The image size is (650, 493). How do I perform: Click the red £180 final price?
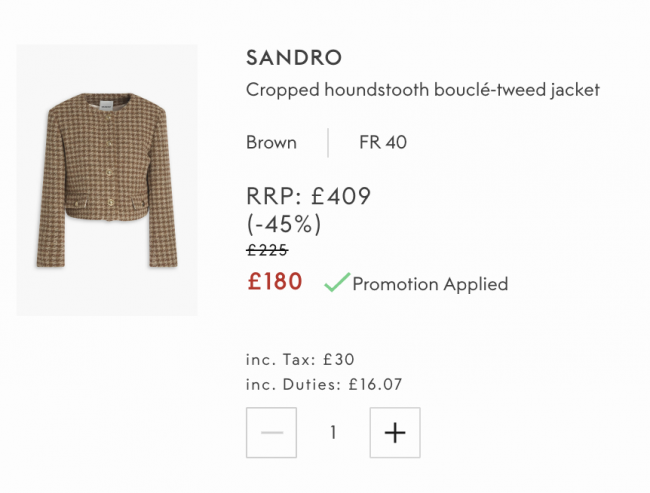(x=274, y=282)
